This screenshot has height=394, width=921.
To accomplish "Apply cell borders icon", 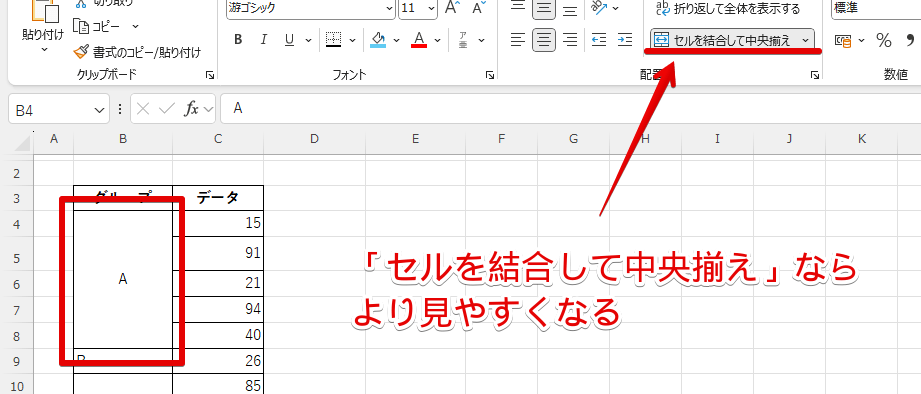I will point(333,40).
